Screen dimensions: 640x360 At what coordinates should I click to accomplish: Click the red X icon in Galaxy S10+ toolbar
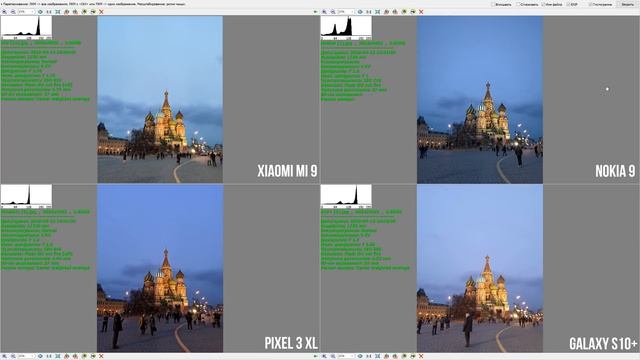click(421, 356)
